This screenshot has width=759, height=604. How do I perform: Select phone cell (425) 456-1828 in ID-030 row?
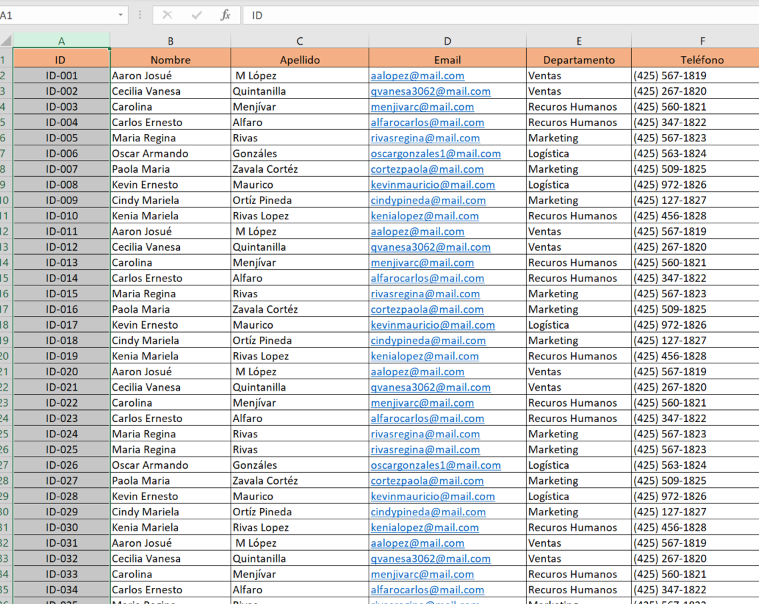(x=696, y=527)
